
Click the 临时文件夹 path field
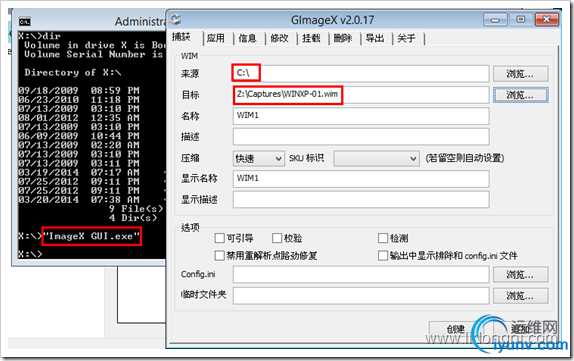(361, 295)
